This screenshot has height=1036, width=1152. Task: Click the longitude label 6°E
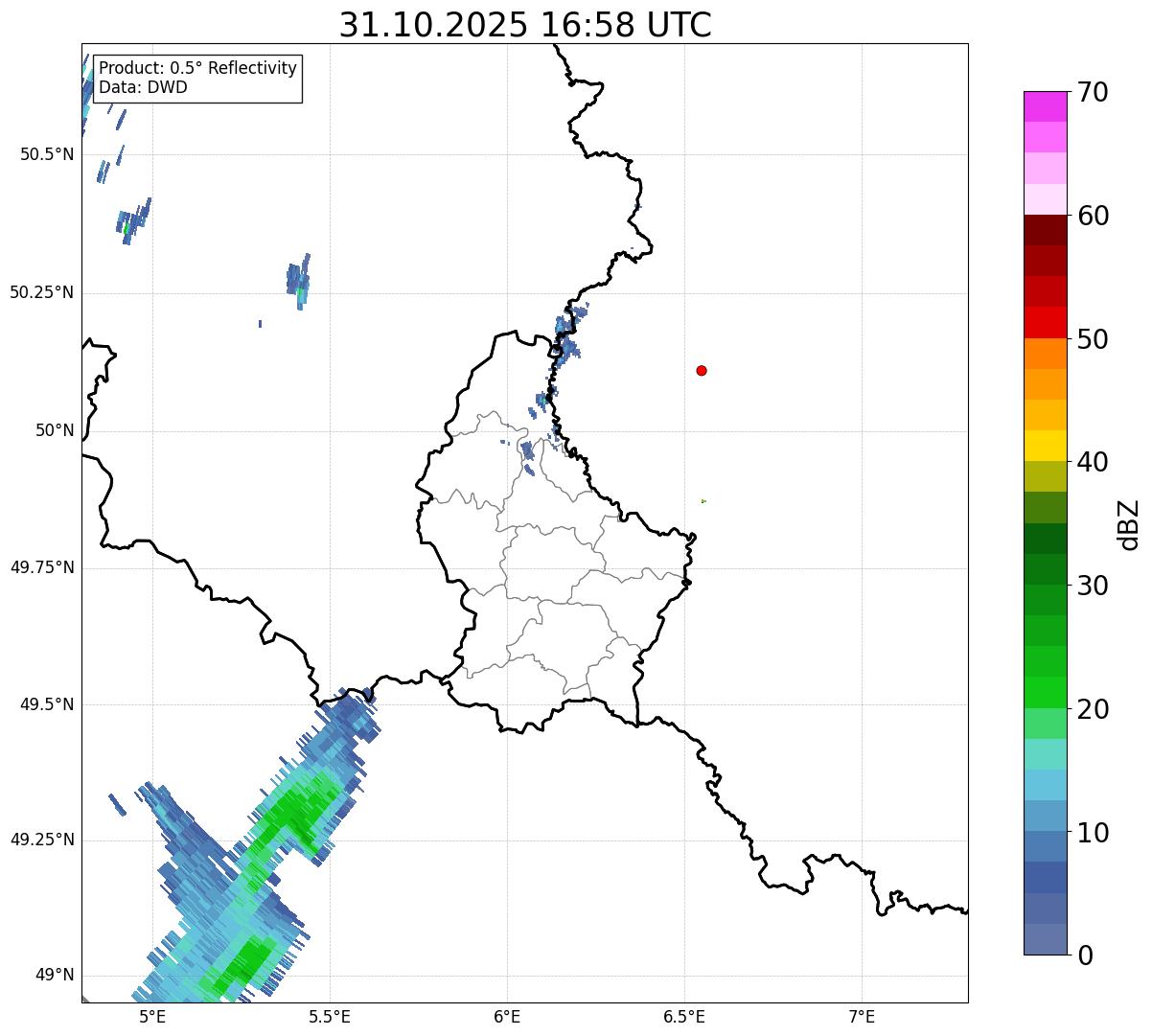[507, 1016]
